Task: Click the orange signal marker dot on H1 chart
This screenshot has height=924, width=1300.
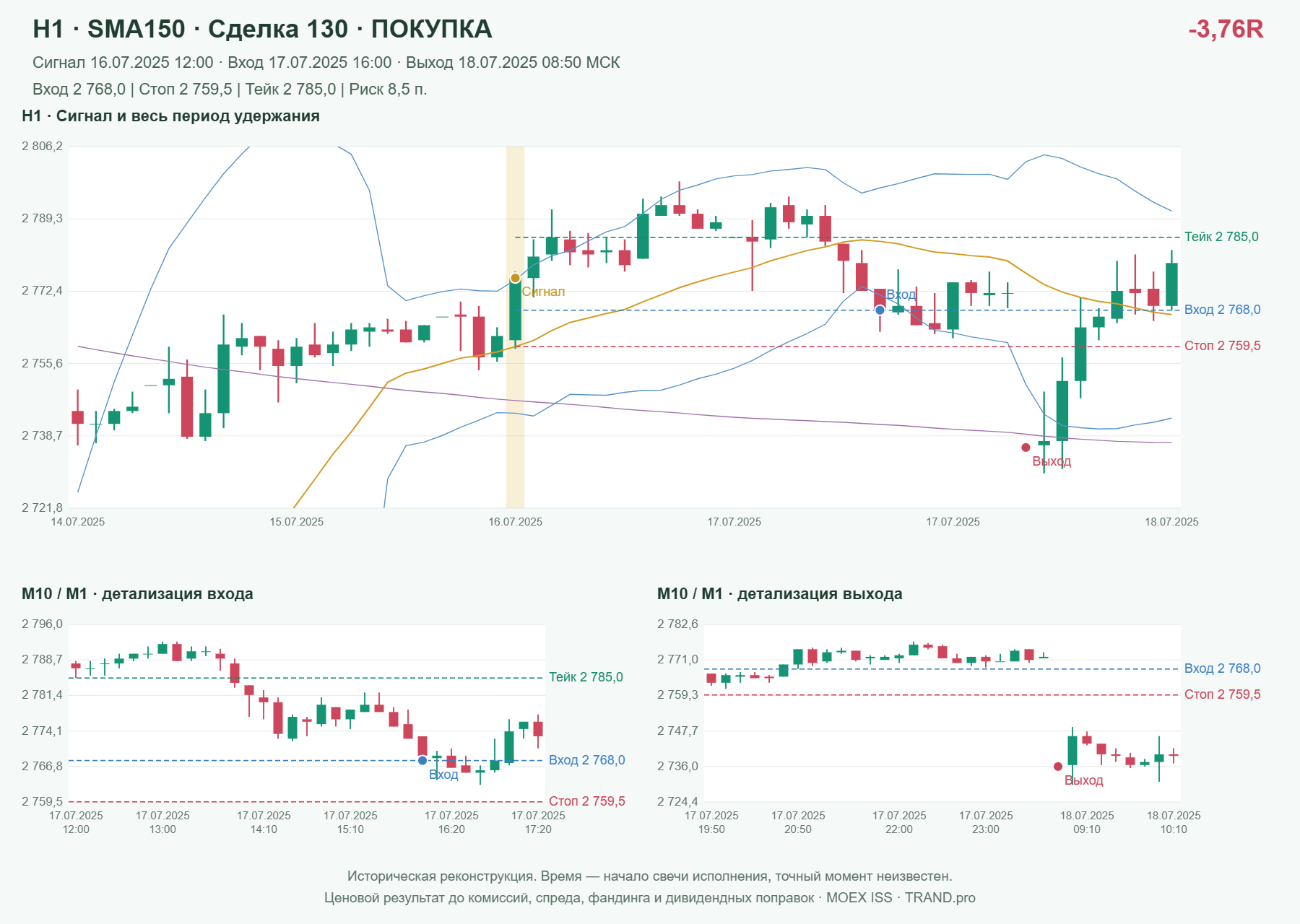Action: coord(515,278)
